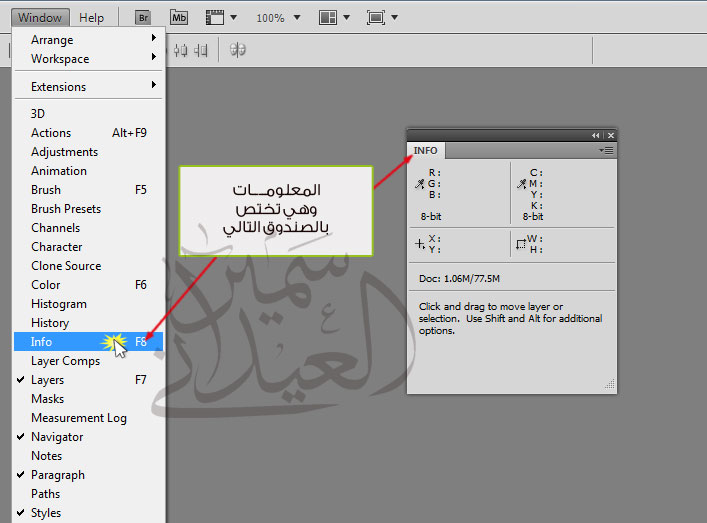Screen dimensions: 707x523
Task: Collapse the Info panel with the double-arrow icon
Action: click(596, 135)
